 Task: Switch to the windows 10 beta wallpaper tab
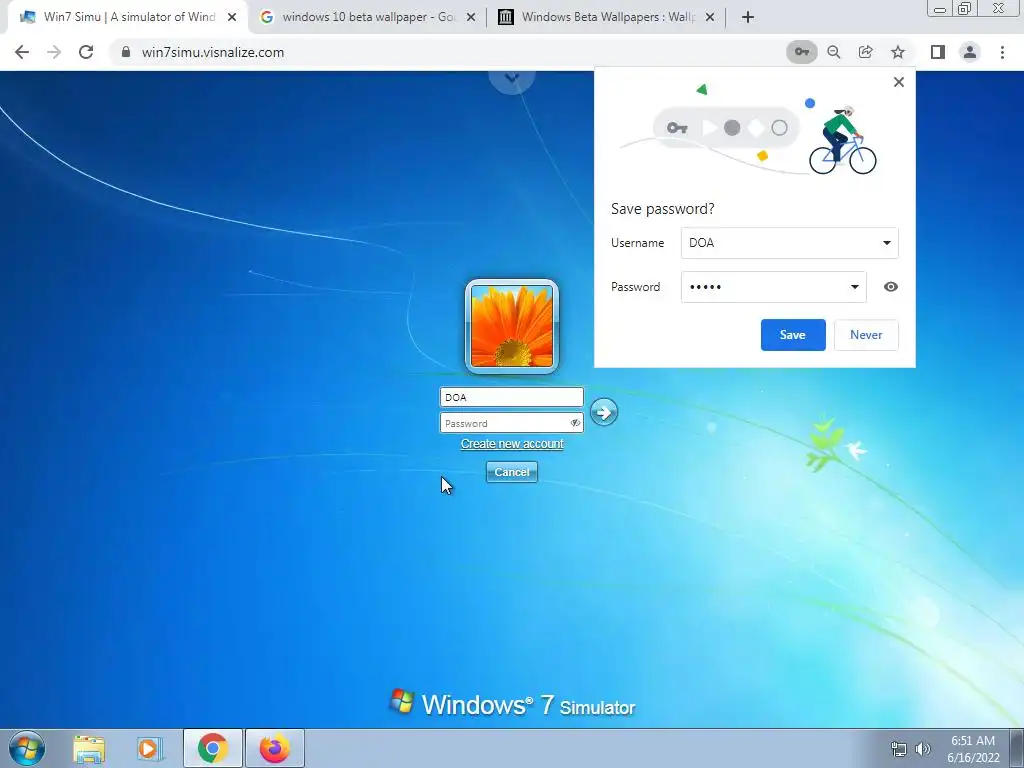pyautogui.click(x=368, y=17)
